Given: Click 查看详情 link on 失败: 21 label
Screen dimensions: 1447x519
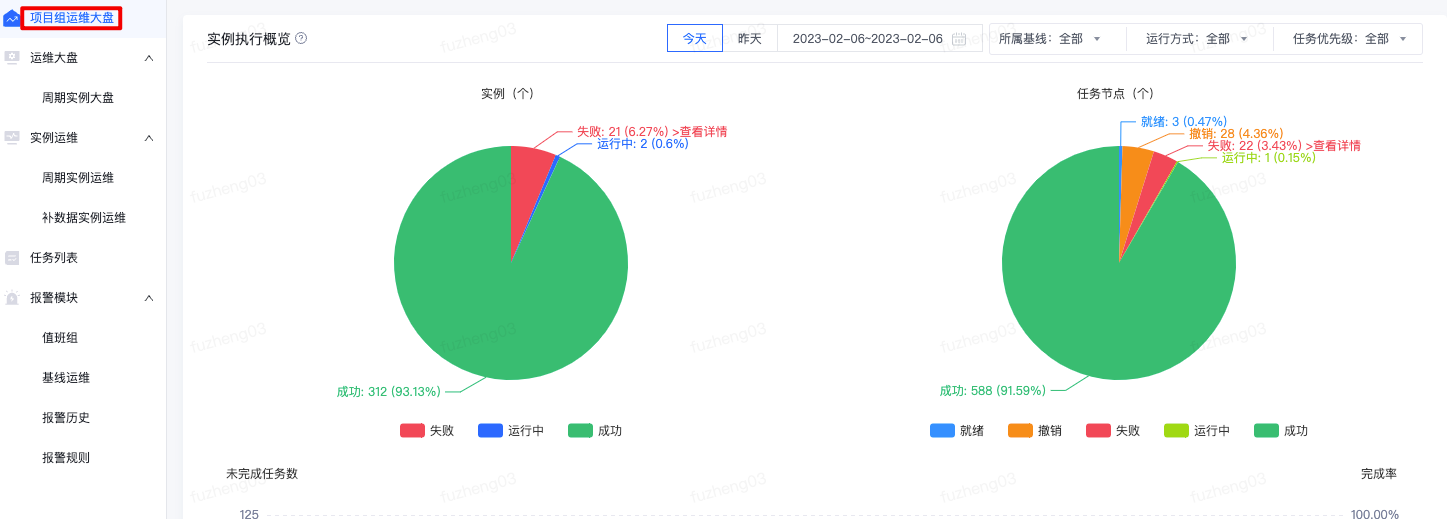Looking at the screenshot, I should point(699,131).
